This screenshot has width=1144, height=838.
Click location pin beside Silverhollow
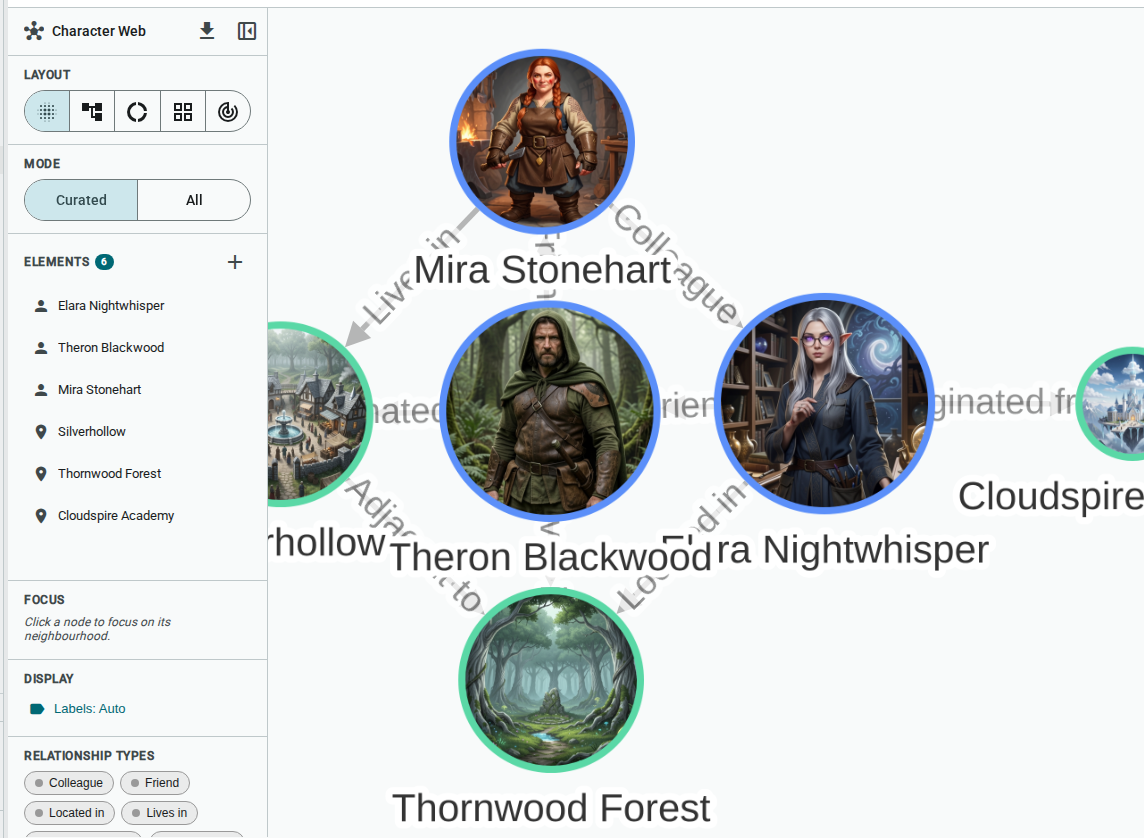point(41,432)
